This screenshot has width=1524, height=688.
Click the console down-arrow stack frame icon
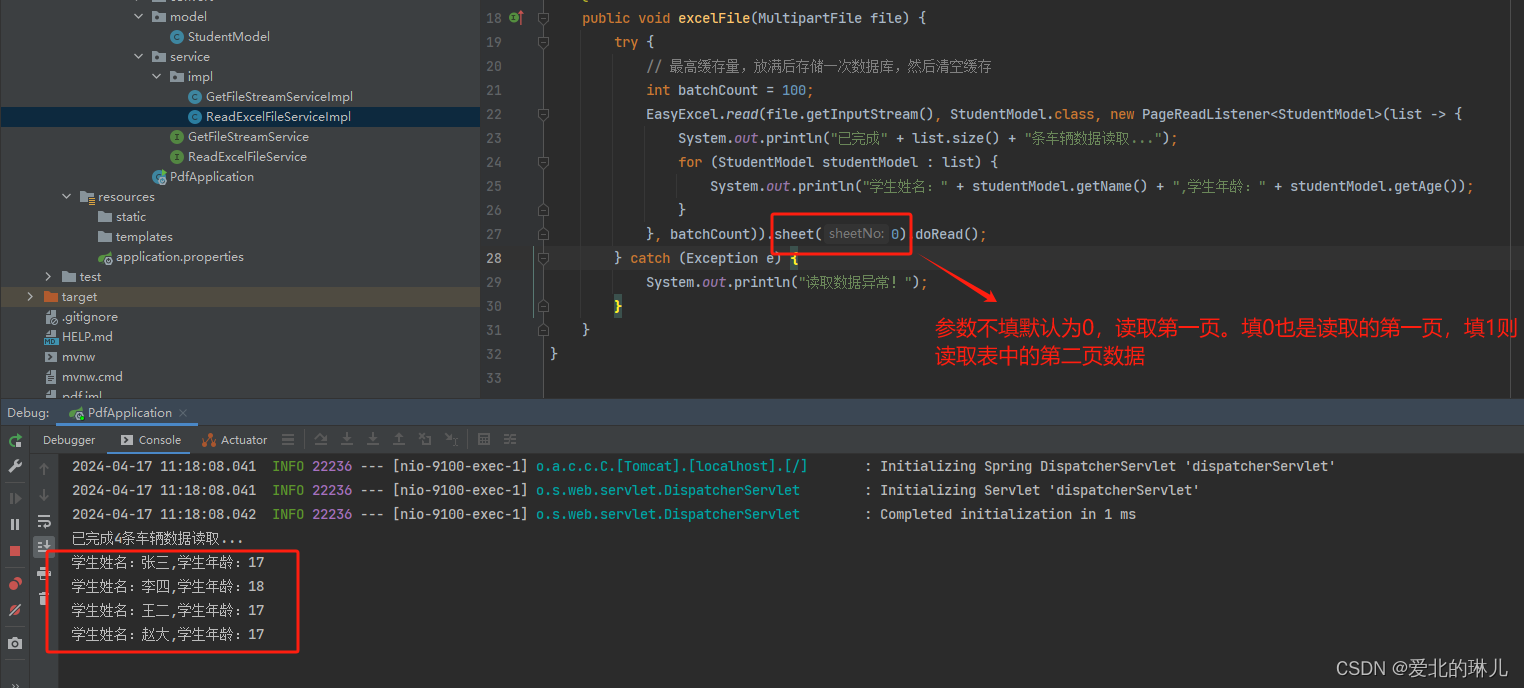44,494
